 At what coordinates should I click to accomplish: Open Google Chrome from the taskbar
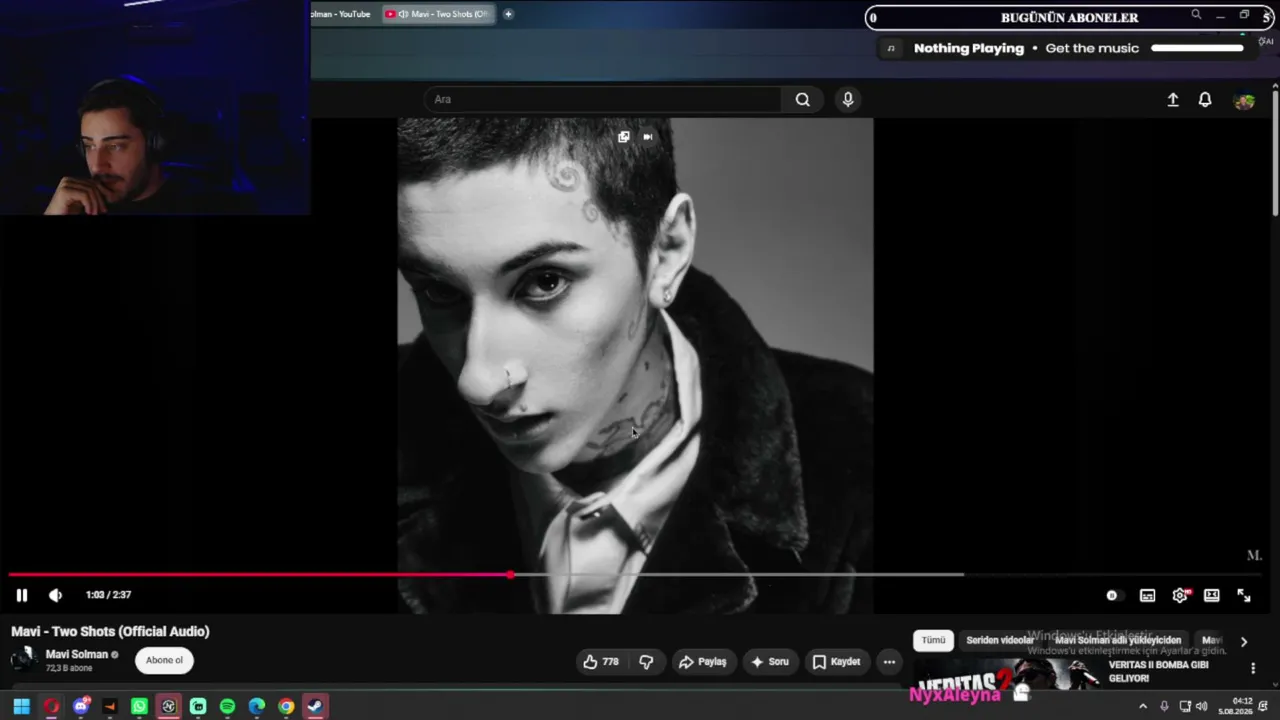[x=286, y=706]
